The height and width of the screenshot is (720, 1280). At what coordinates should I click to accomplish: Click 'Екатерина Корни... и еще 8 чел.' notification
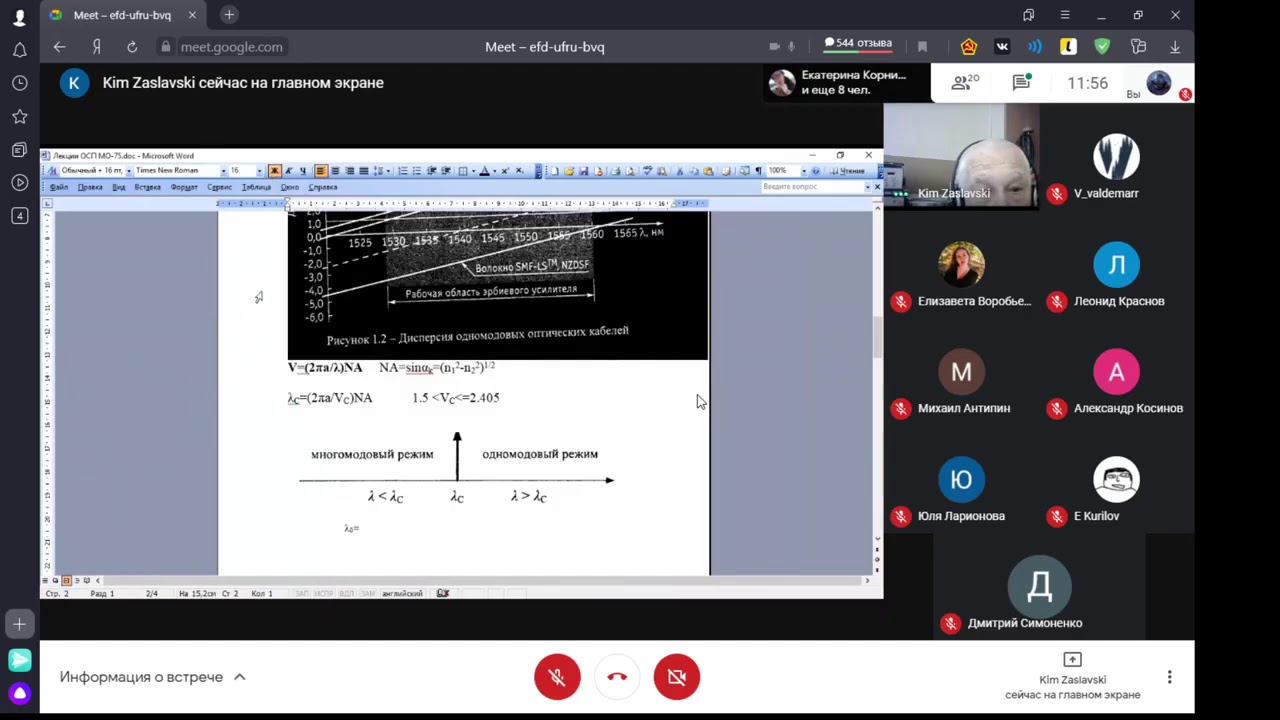[x=845, y=82]
